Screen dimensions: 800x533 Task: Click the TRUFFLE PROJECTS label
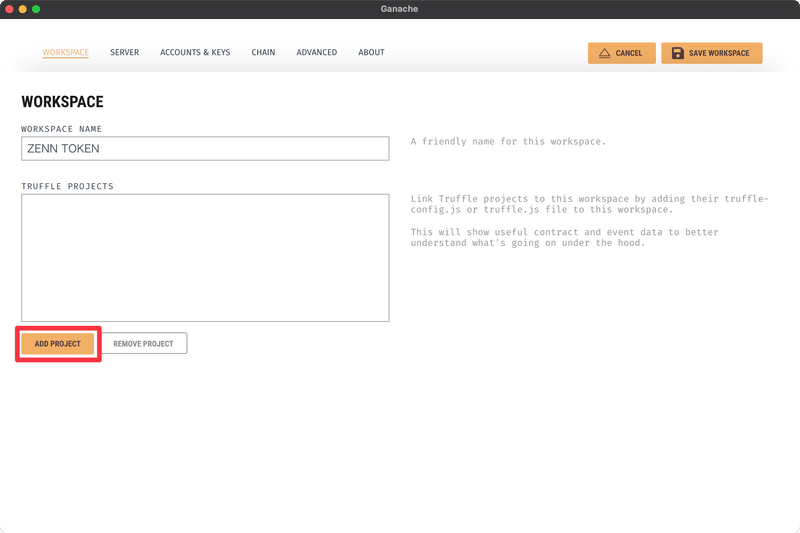pos(67,186)
